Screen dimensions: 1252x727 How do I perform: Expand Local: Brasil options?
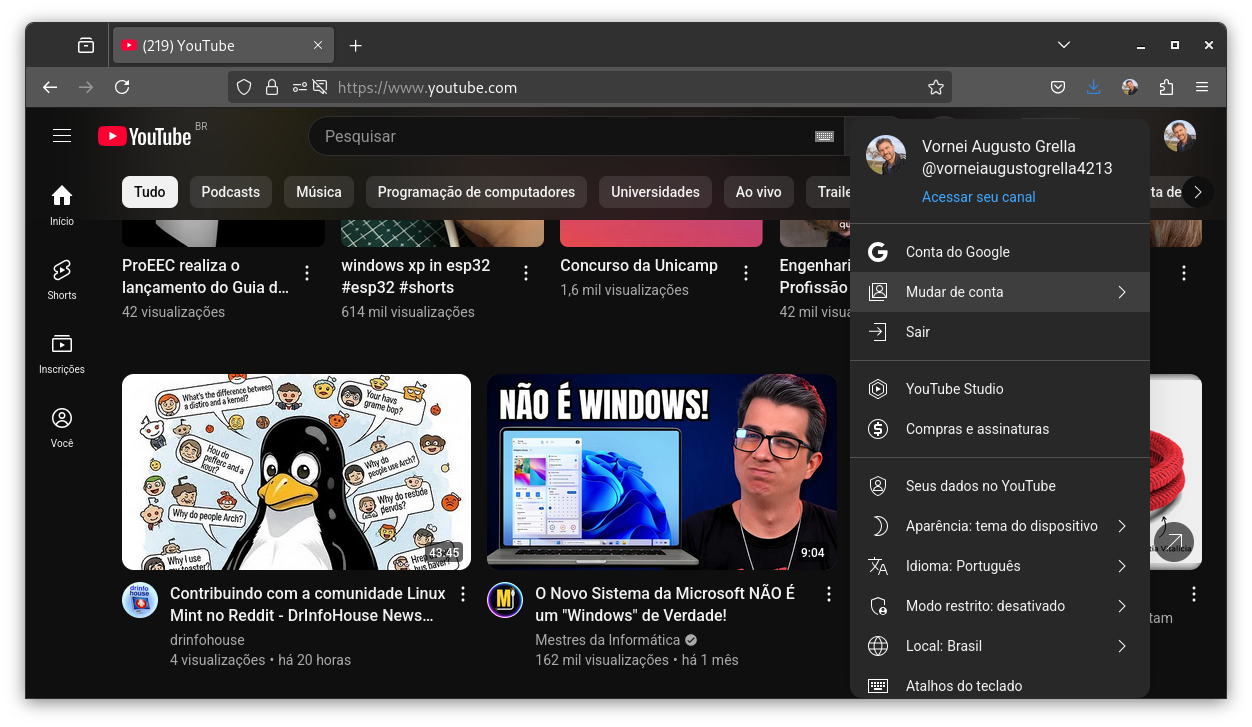tap(1000, 646)
